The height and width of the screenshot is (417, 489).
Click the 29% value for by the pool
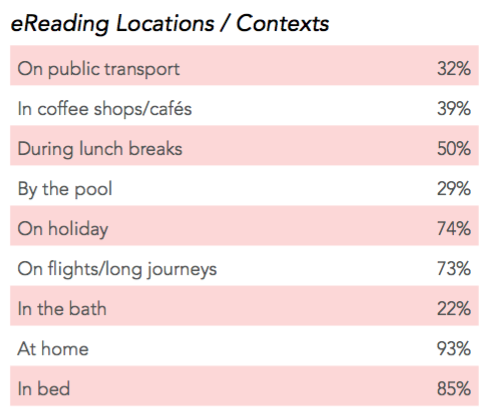pos(454,188)
